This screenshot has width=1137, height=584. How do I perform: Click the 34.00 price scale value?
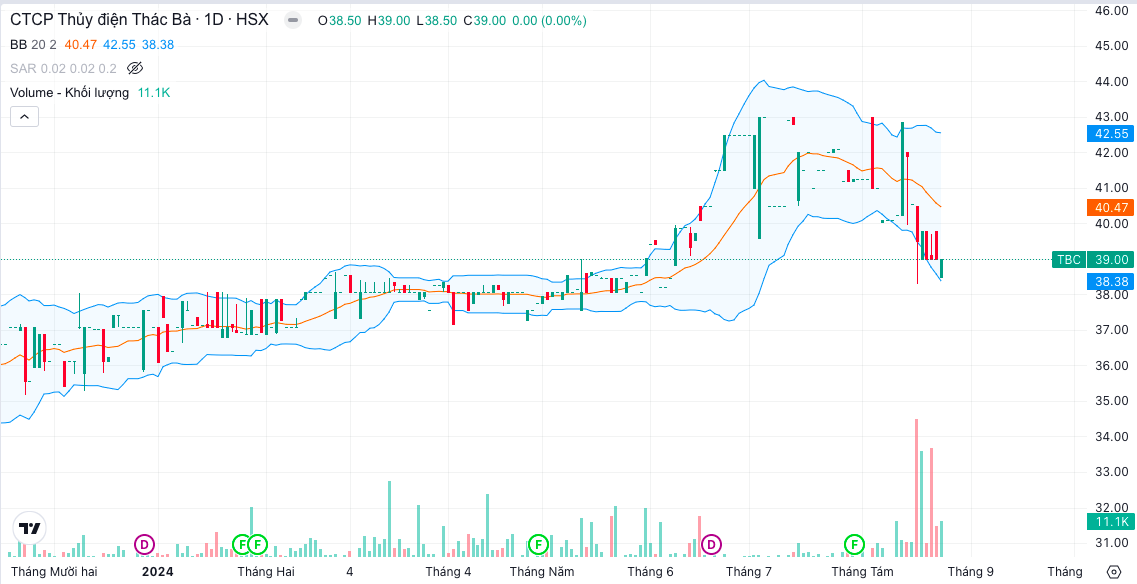pyautogui.click(x=1112, y=437)
